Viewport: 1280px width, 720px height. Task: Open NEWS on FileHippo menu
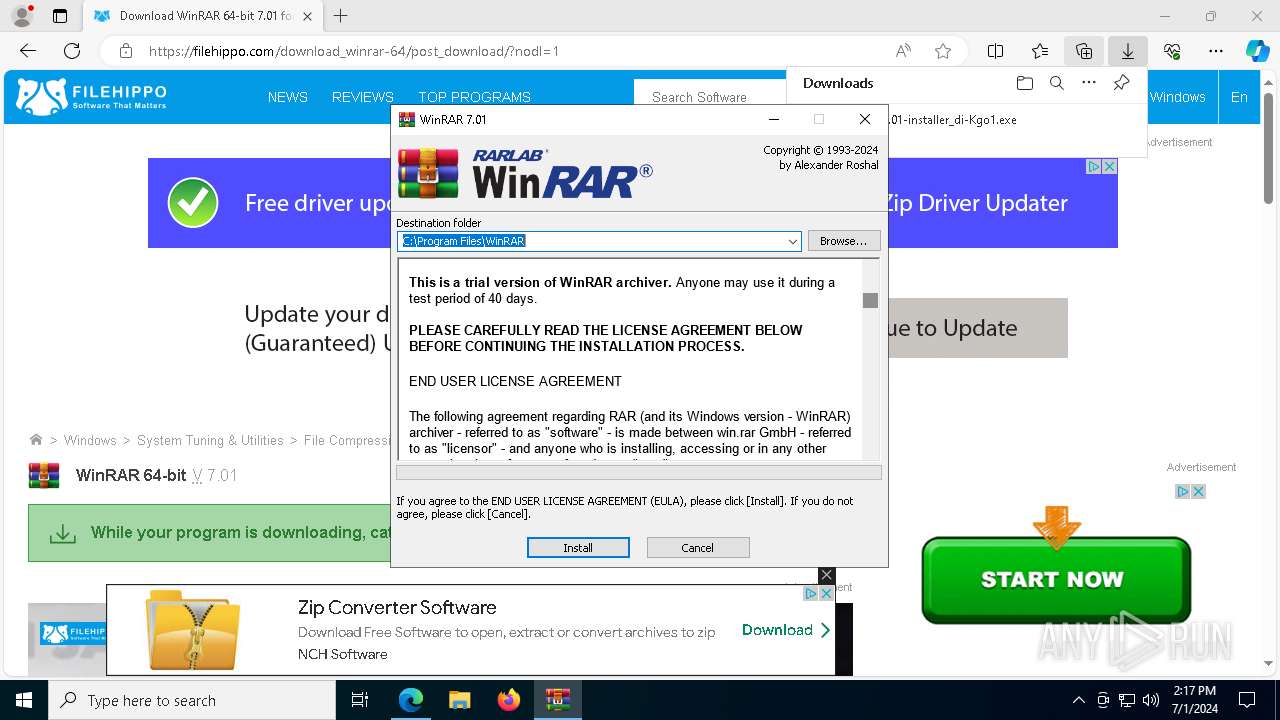tap(287, 97)
